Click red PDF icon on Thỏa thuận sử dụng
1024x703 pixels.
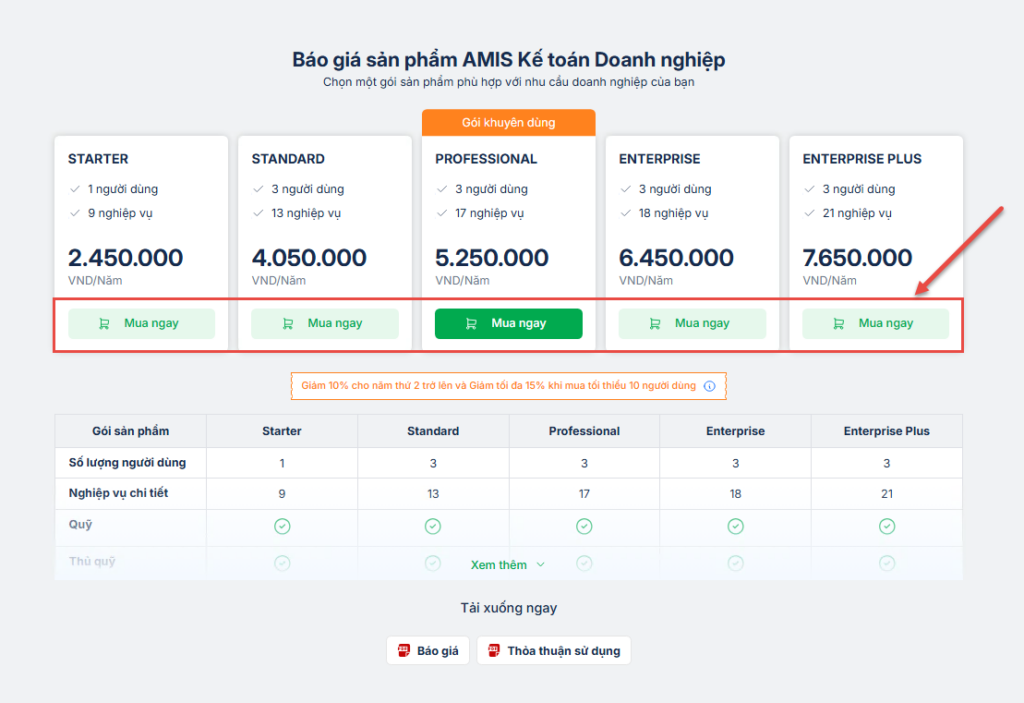coord(494,651)
